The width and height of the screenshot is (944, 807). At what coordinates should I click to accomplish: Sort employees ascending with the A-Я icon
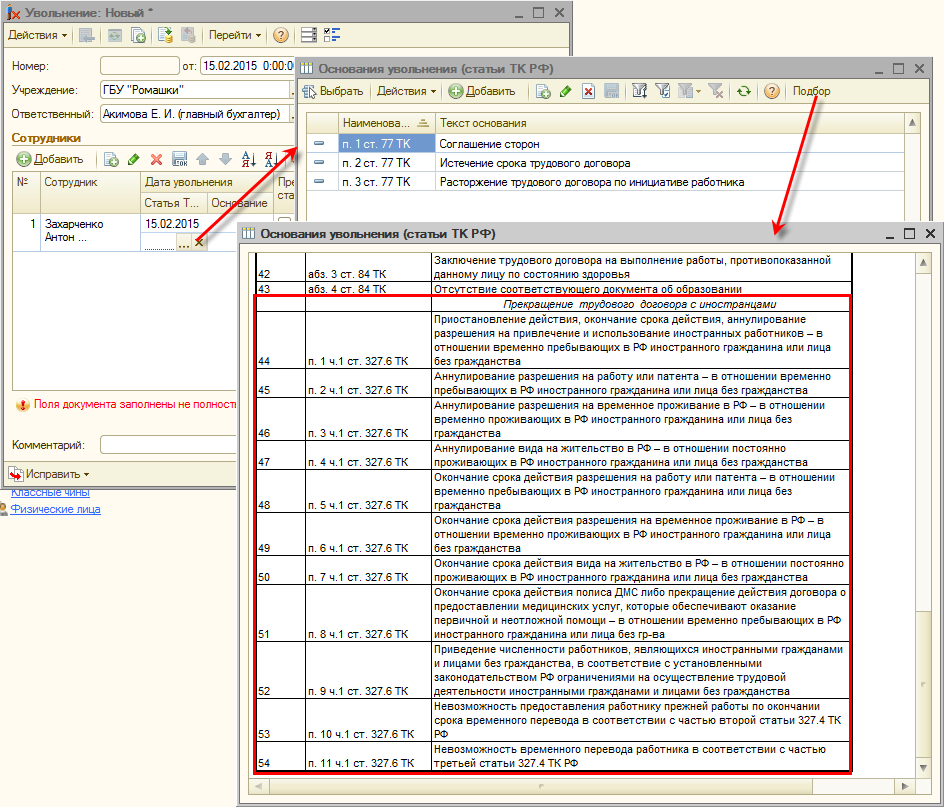point(249,159)
